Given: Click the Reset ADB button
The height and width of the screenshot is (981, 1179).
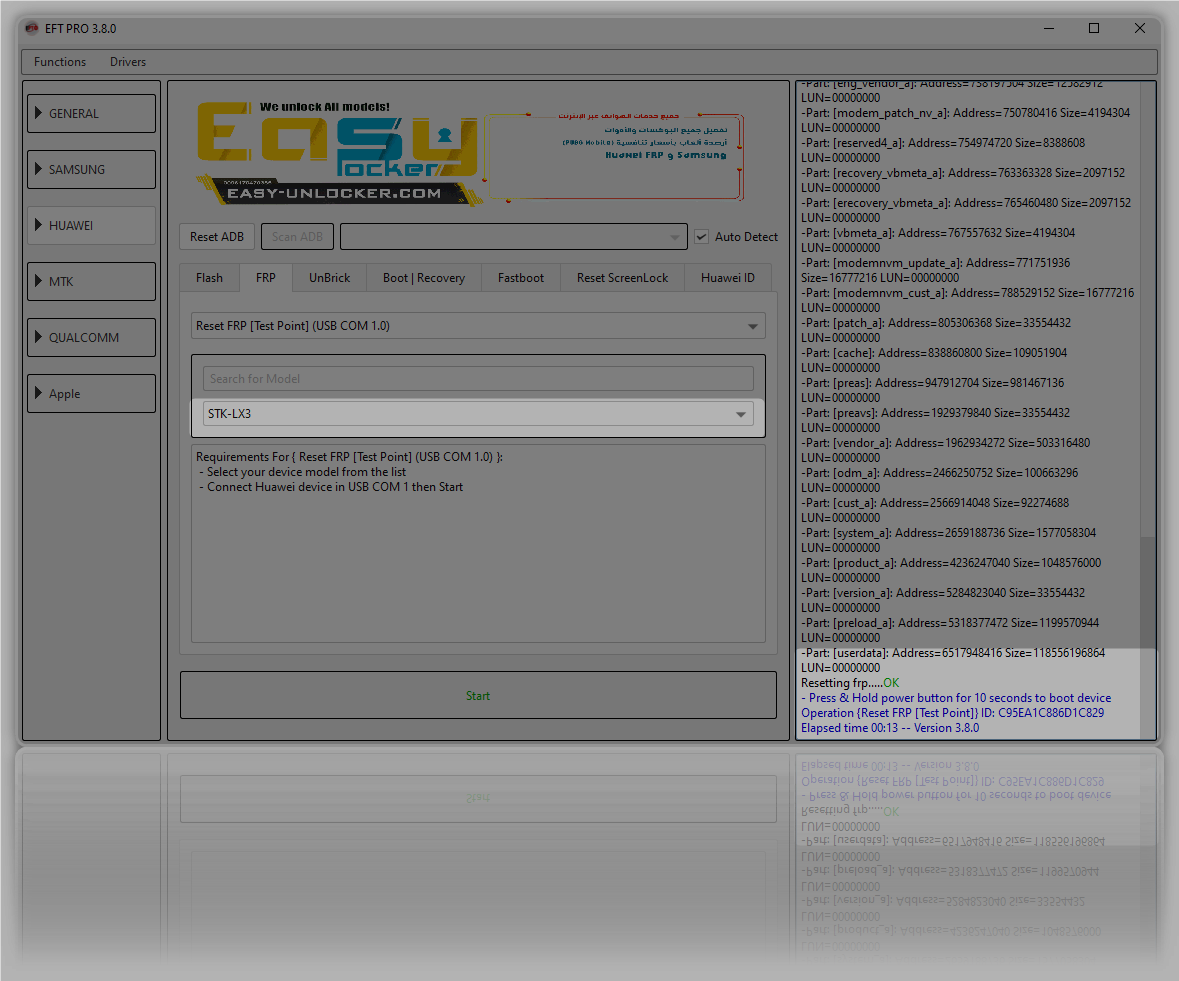Looking at the screenshot, I should pyautogui.click(x=217, y=237).
